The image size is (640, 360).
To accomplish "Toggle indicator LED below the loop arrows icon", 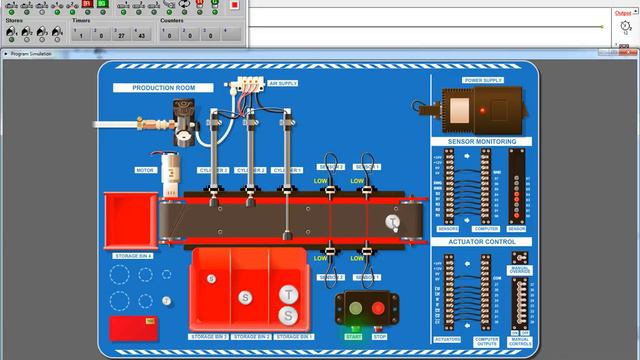I will pyautogui.click(x=184, y=12).
